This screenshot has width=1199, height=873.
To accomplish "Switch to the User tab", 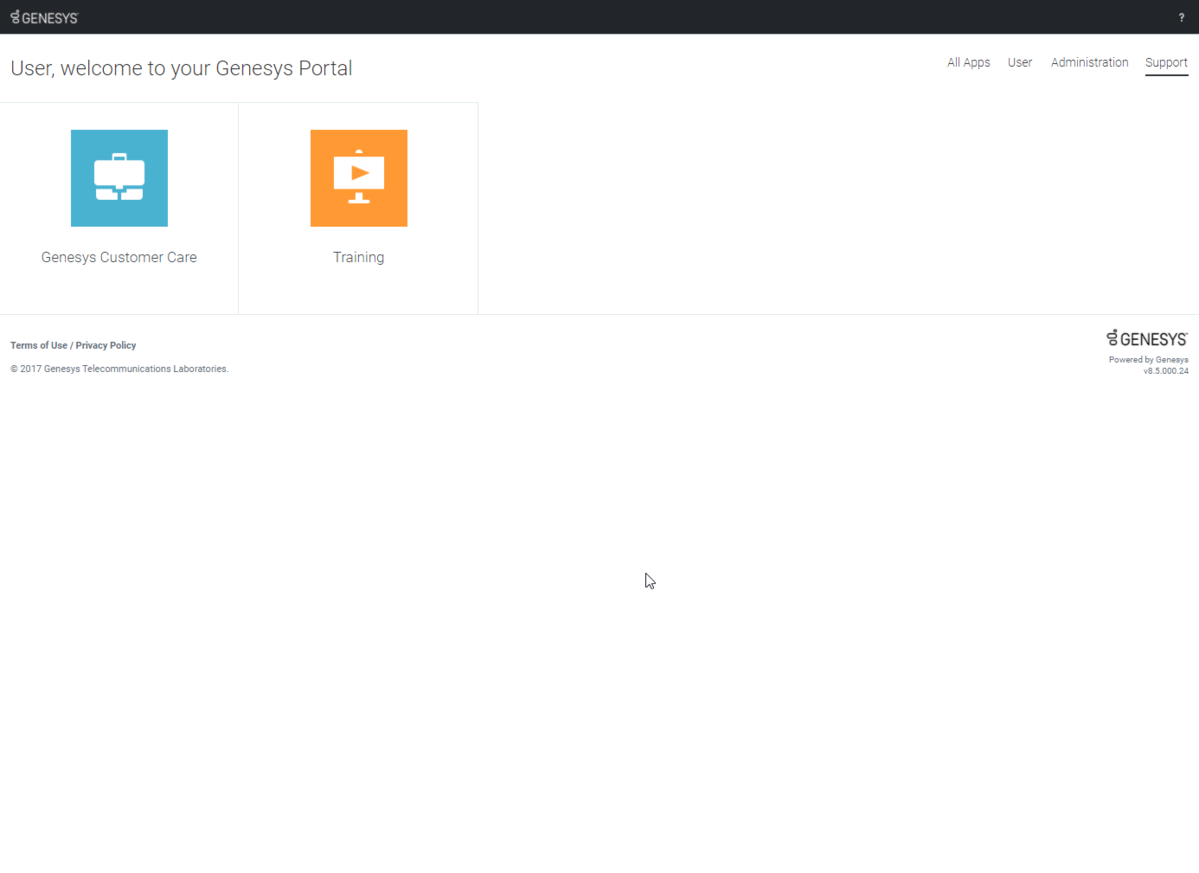I will click(x=1019, y=63).
